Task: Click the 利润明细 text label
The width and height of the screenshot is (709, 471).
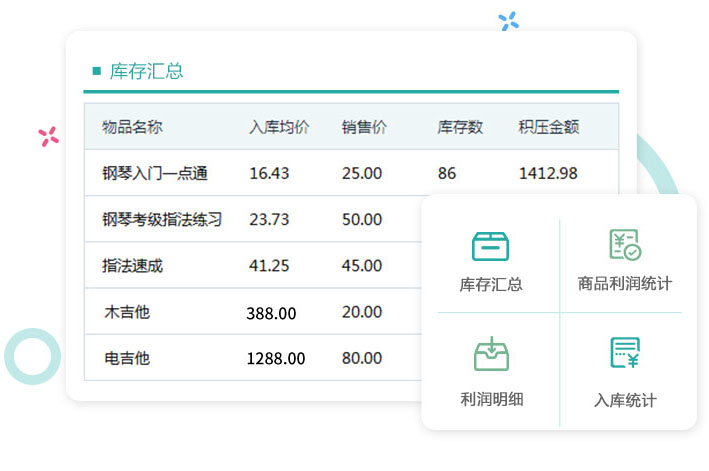Action: point(491,399)
